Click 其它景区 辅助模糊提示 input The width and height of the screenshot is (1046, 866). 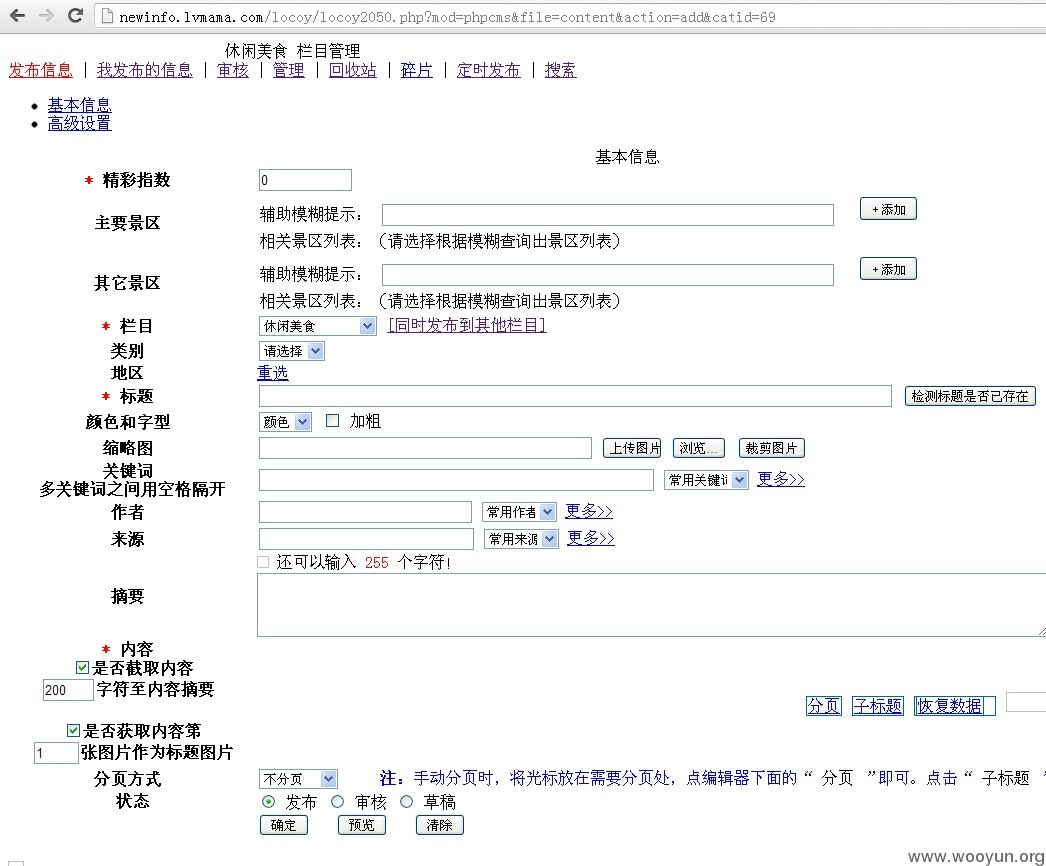pyautogui.click(x=608, y=275)
